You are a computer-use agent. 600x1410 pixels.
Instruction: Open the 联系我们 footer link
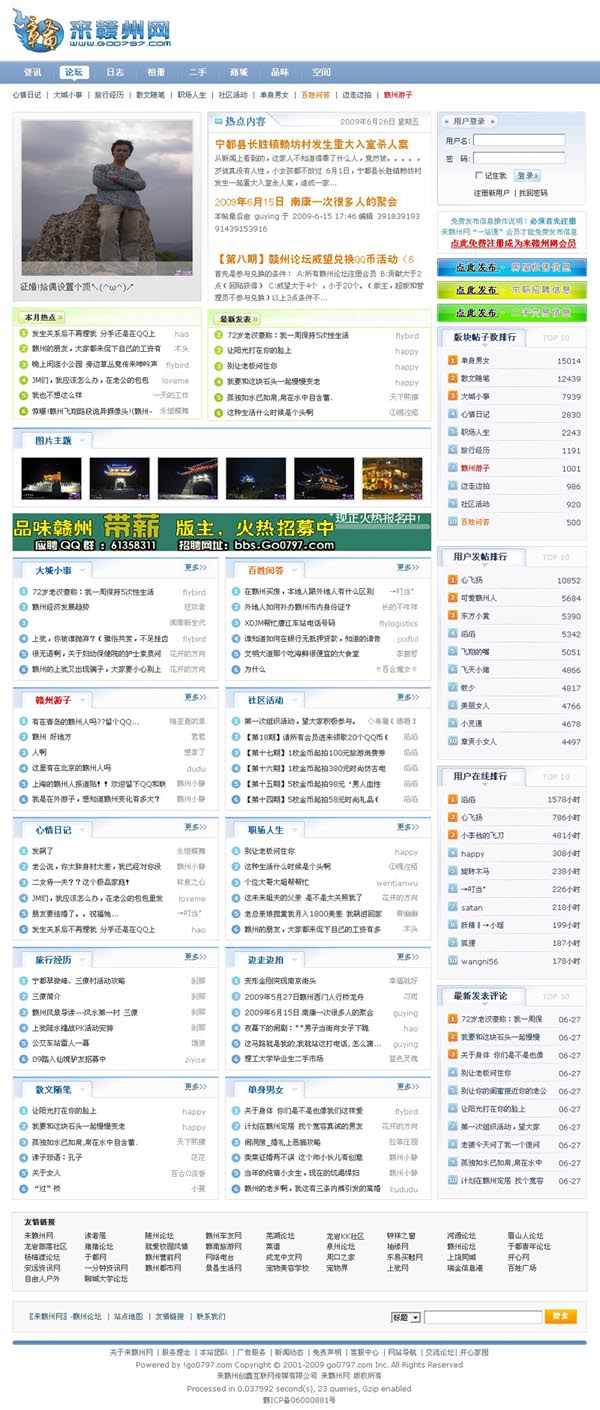click(211, 1317)
